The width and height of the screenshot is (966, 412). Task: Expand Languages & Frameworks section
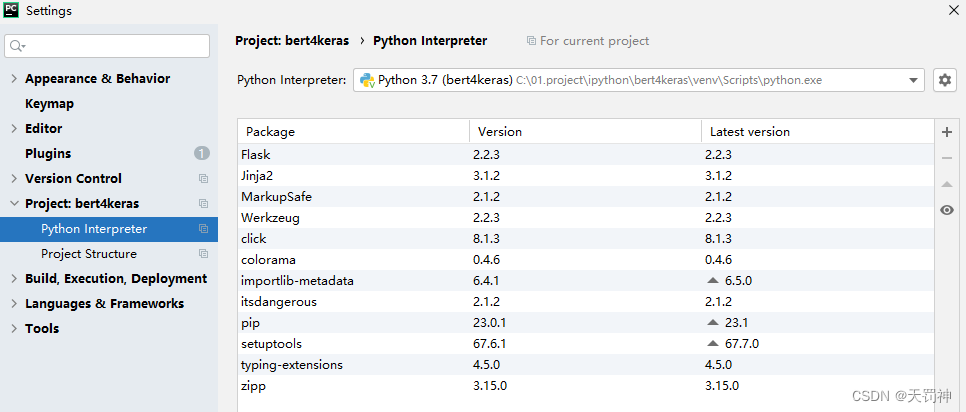tap(14, 304)
